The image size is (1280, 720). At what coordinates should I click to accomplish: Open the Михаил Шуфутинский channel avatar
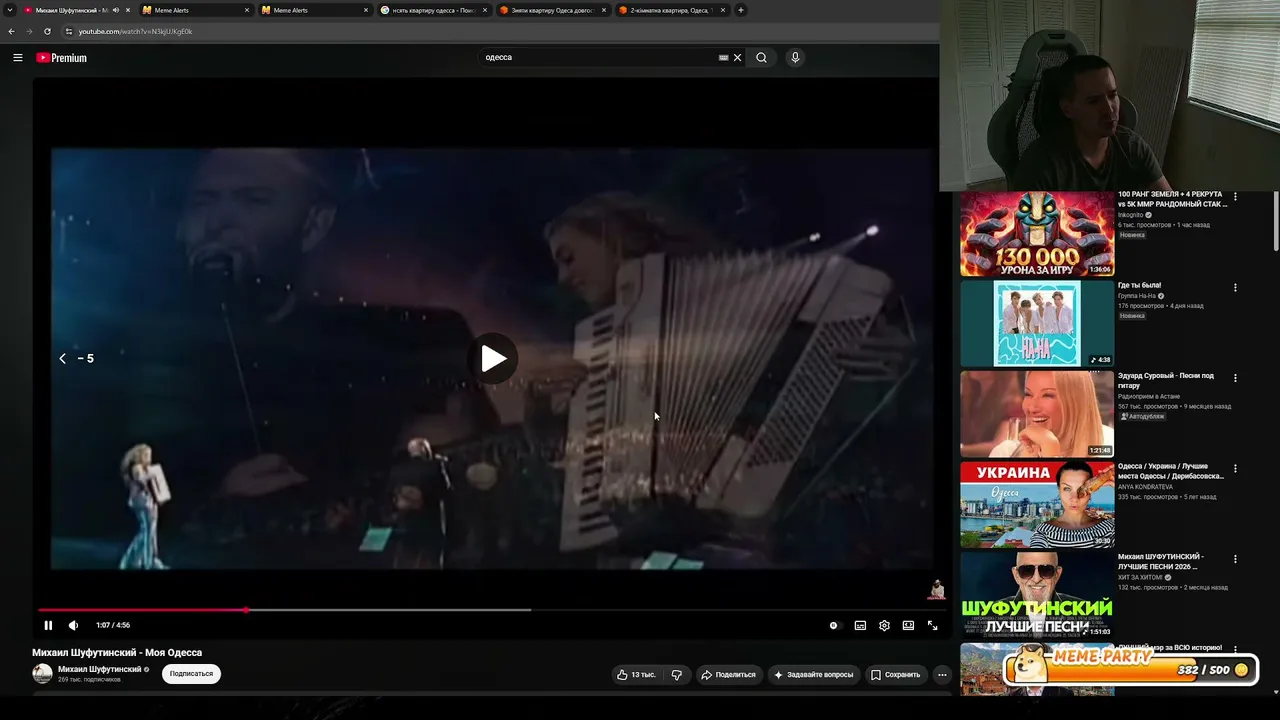pyautogui.click(x=42, y=674)
